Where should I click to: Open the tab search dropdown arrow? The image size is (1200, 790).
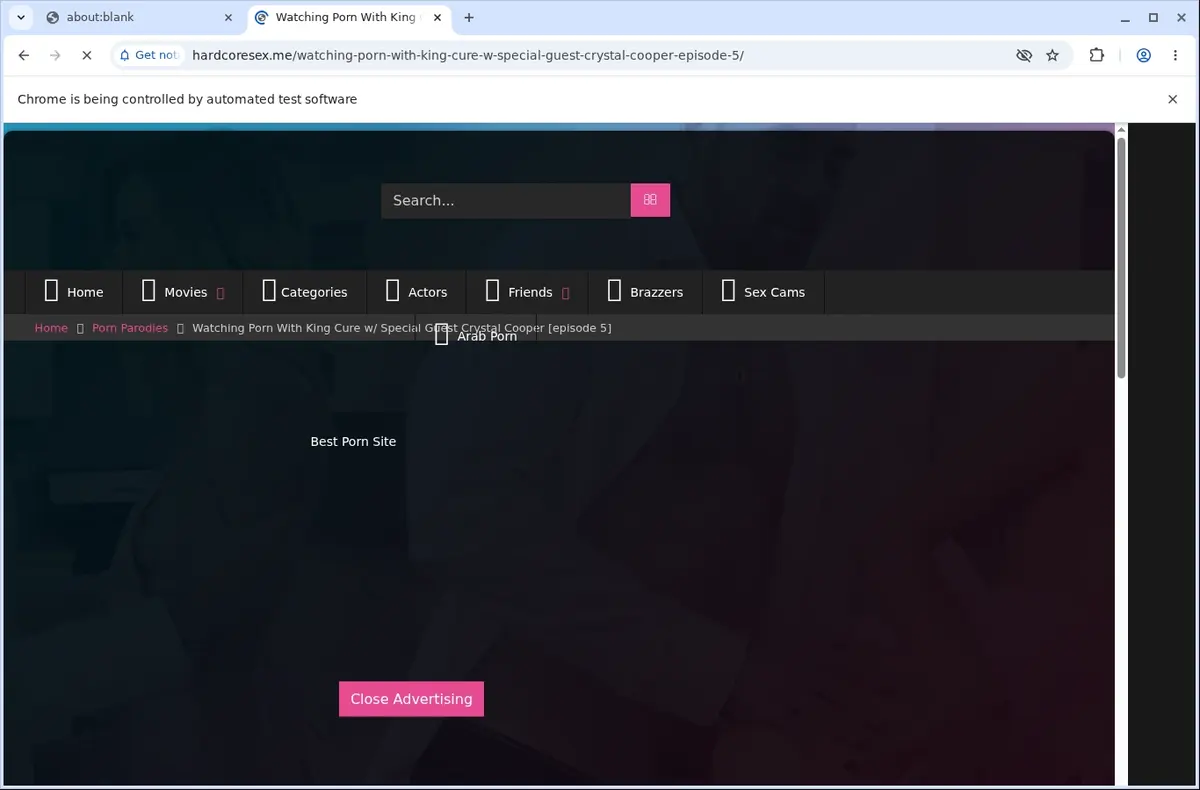pos(21,17)
